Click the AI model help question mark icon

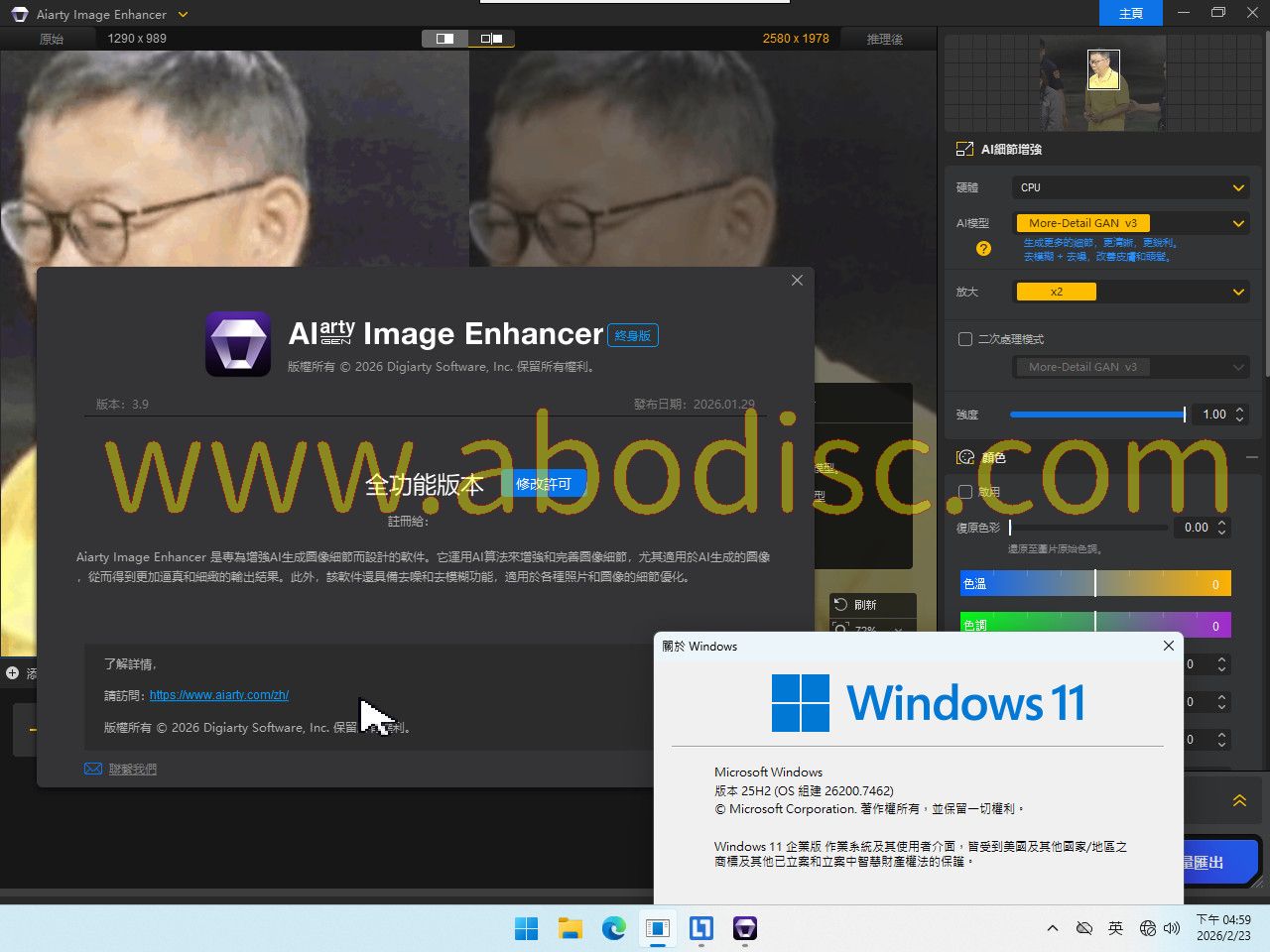pos(983,249)
